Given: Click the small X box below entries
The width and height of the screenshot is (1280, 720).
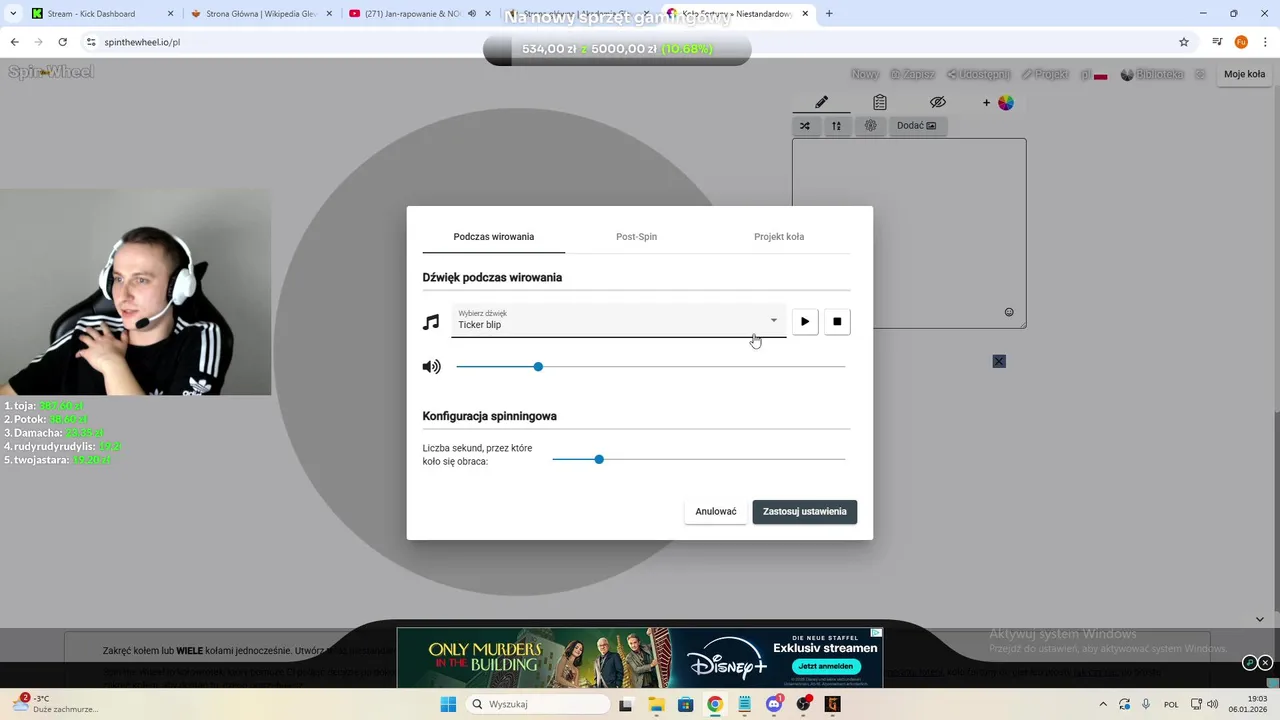Looking at the screenshot, I should coord(999,361).
